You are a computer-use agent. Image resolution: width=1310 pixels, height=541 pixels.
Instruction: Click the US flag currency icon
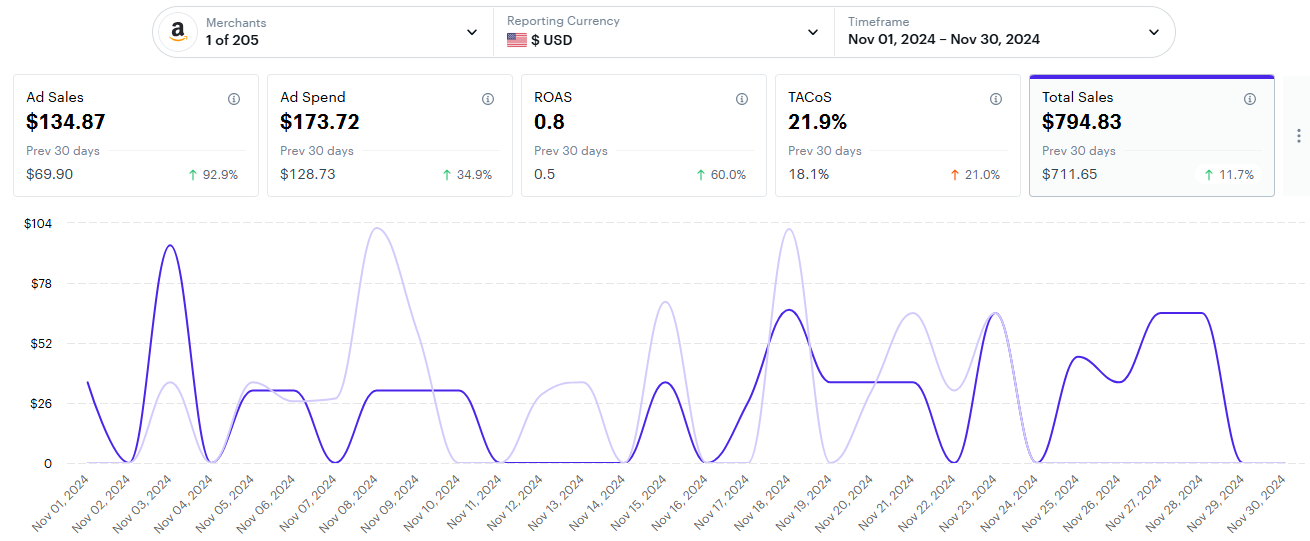tap(517, 40)
